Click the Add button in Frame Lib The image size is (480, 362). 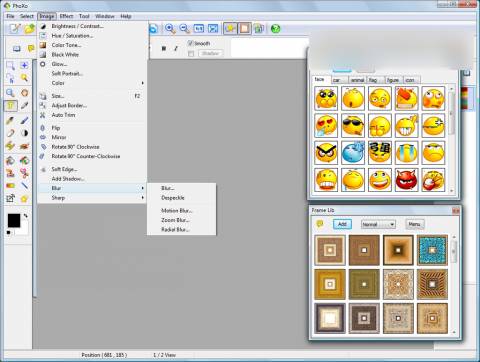pos(342,224)
